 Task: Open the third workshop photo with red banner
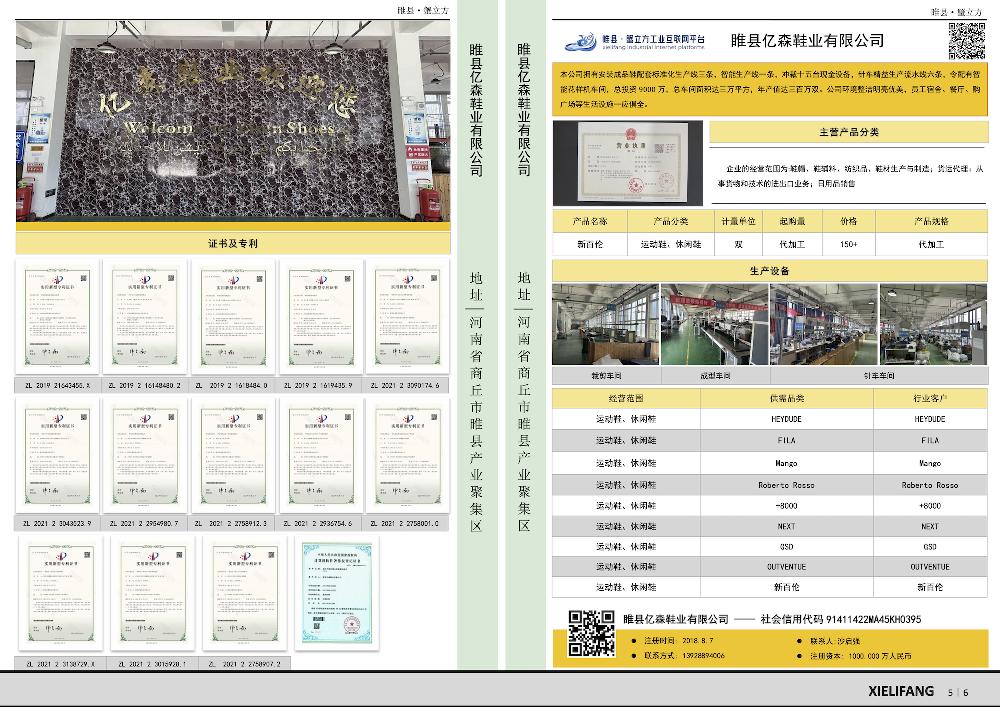tap(824, 324)
